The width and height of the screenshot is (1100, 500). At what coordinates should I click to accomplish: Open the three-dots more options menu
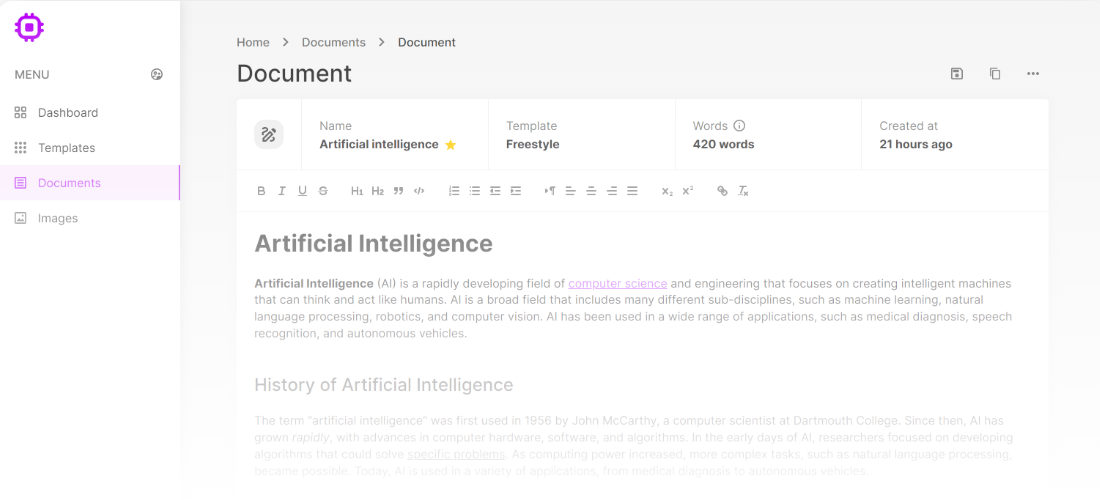point(1033,74)
